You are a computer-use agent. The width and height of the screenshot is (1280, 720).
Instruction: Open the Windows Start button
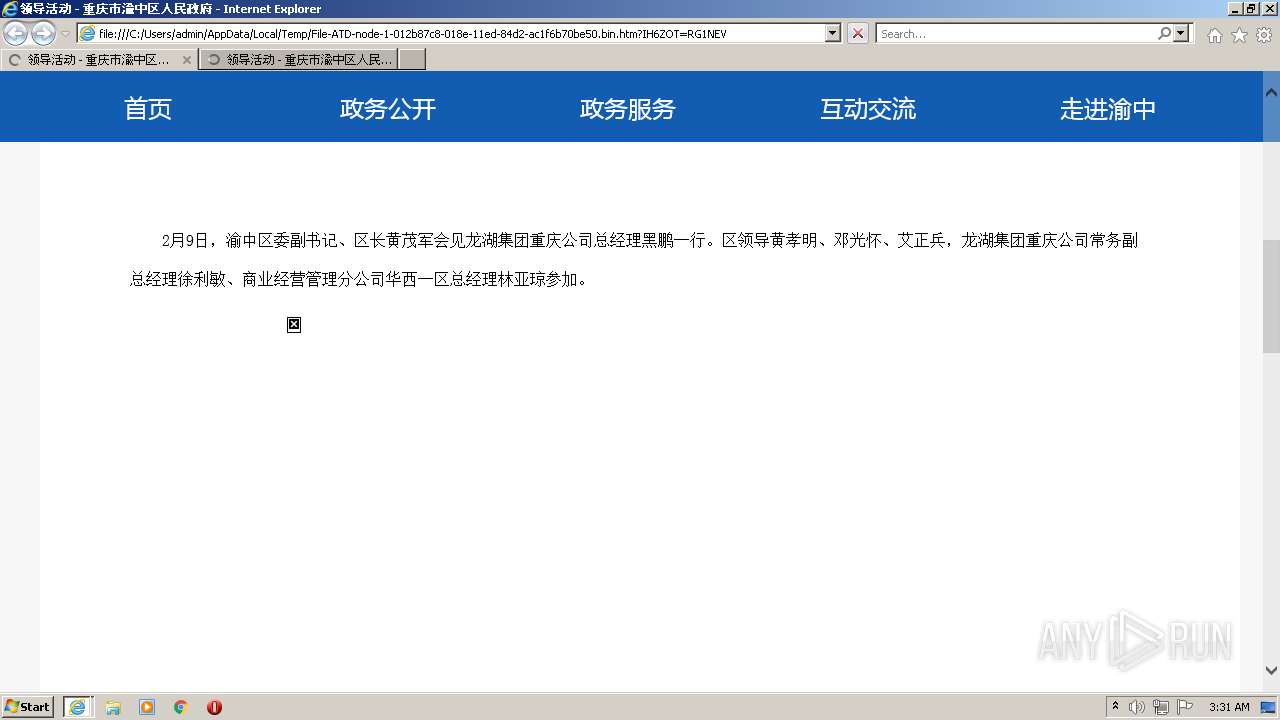pos(28,707)
